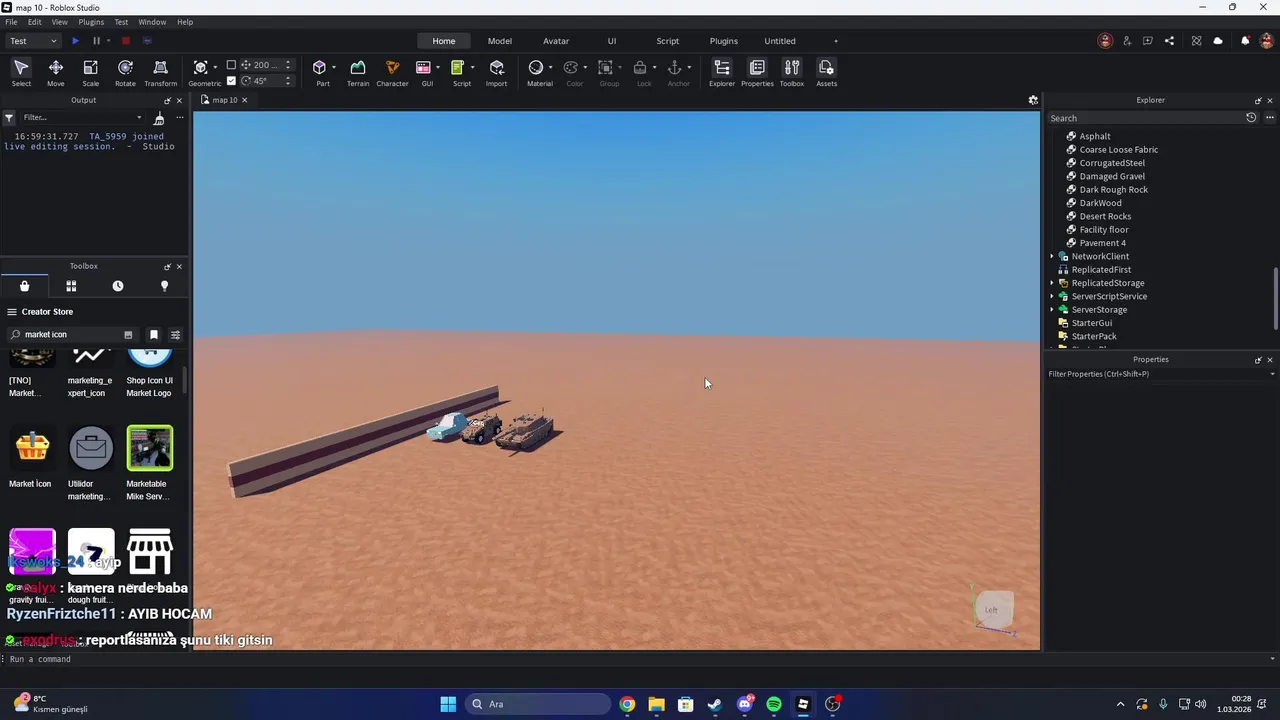
Task: Open the Window menu
Action: click(152, 22)
